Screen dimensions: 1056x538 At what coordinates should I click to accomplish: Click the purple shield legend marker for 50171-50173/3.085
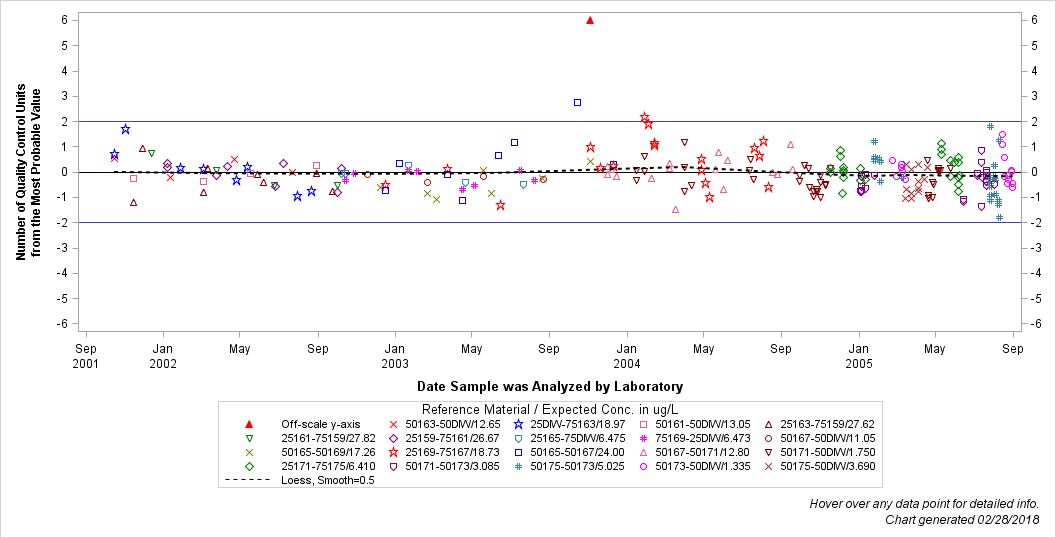click(x=394, y=466)
